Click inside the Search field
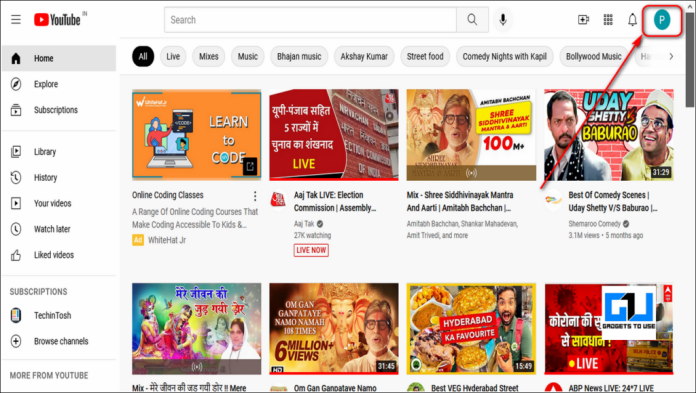This screenshot has height=393, width=696. [310, 20]
